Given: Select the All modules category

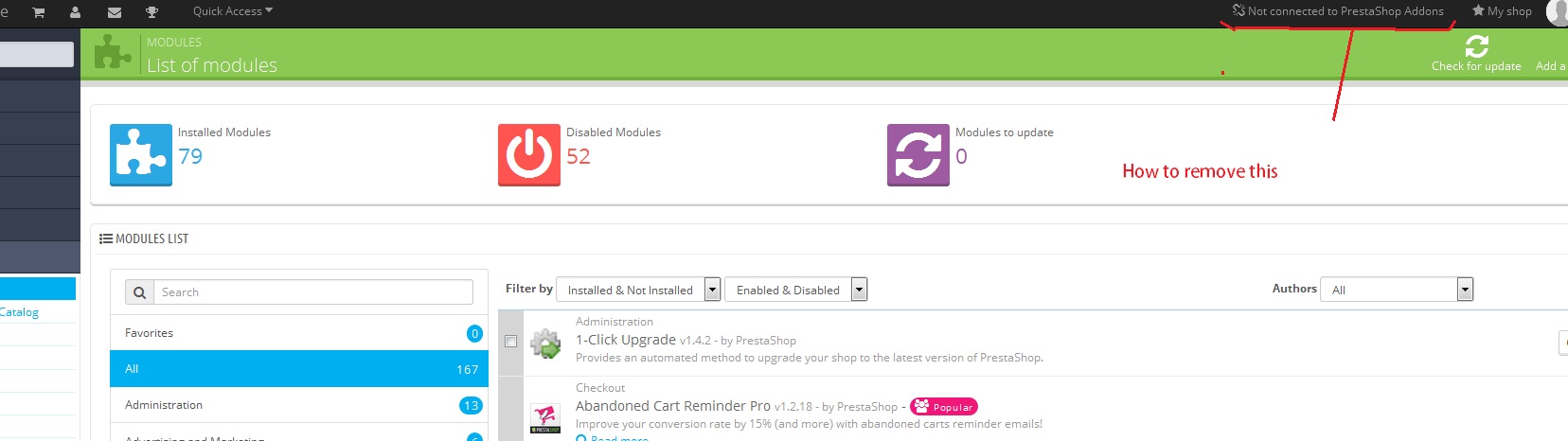Looking at the screenshot, I should coord(299,369).
